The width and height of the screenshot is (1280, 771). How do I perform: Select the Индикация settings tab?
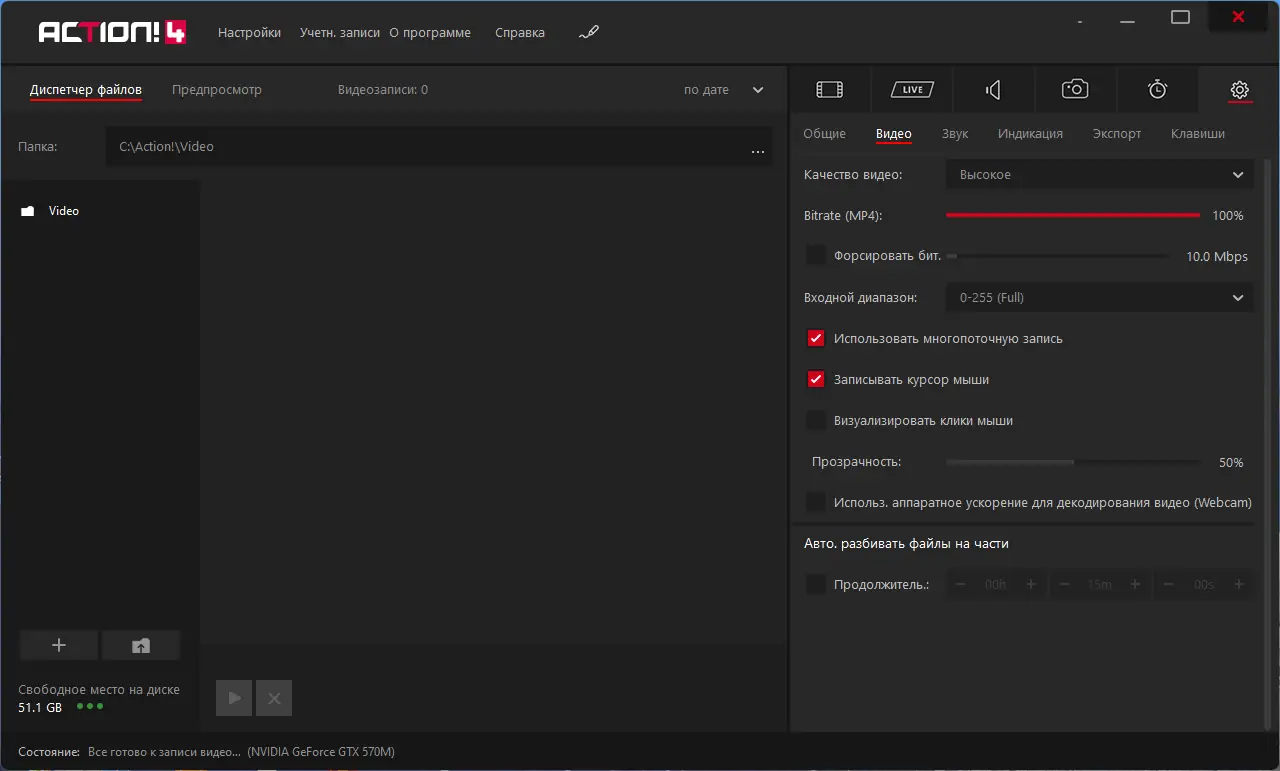click(1030, 134)
